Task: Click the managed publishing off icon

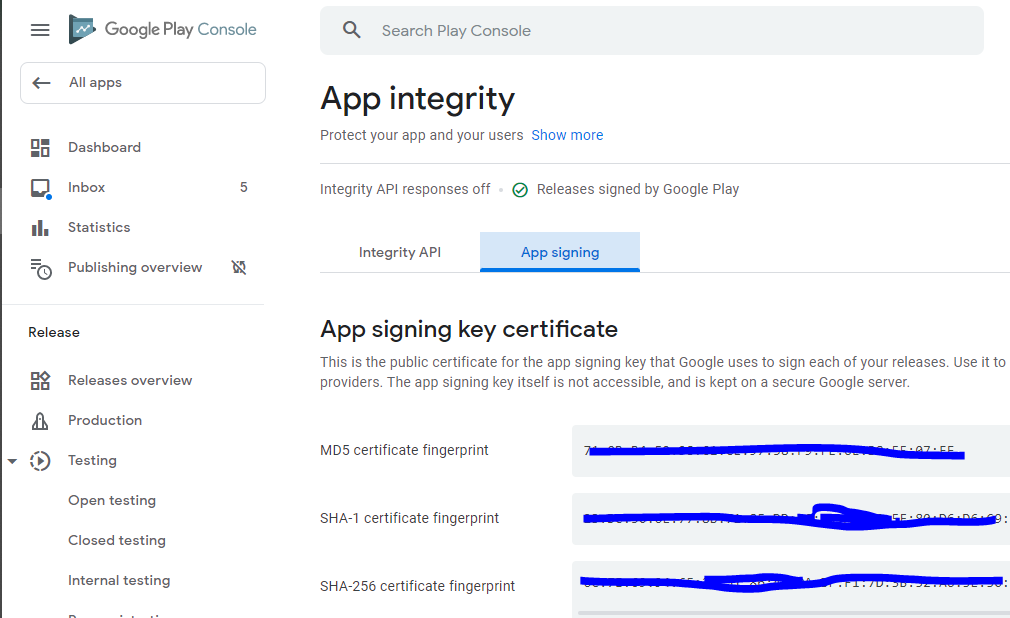Action: [x=239, y=268]
